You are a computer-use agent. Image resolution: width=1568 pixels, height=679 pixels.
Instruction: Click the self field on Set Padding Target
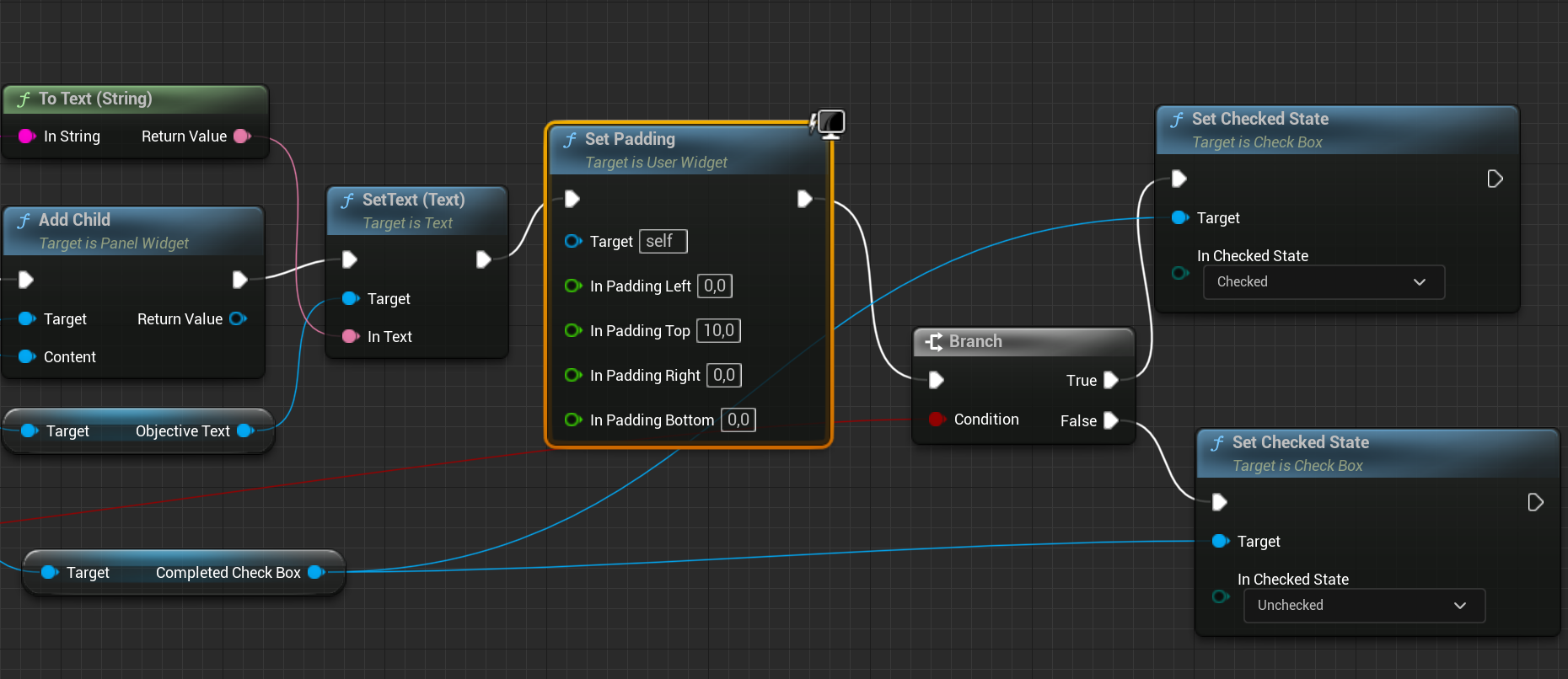pos(663,241)
